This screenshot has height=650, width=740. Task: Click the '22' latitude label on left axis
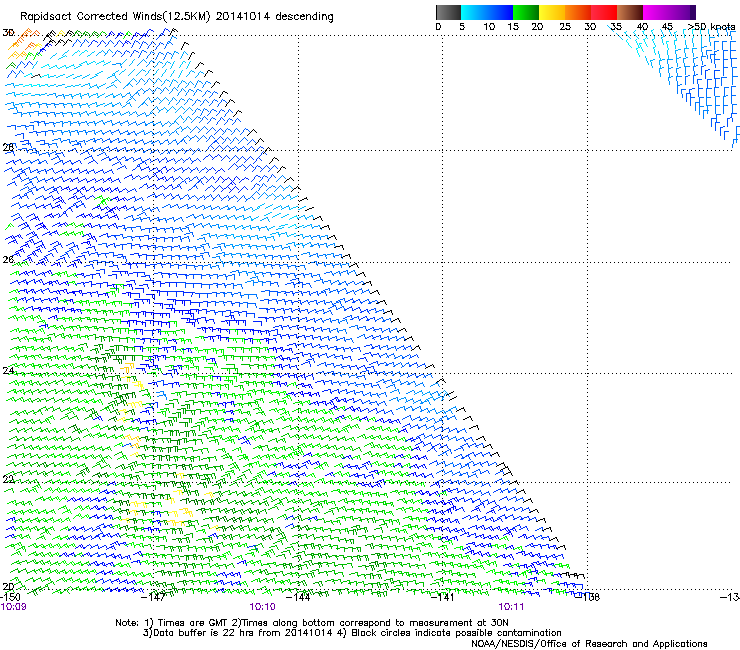coord(8,480)
